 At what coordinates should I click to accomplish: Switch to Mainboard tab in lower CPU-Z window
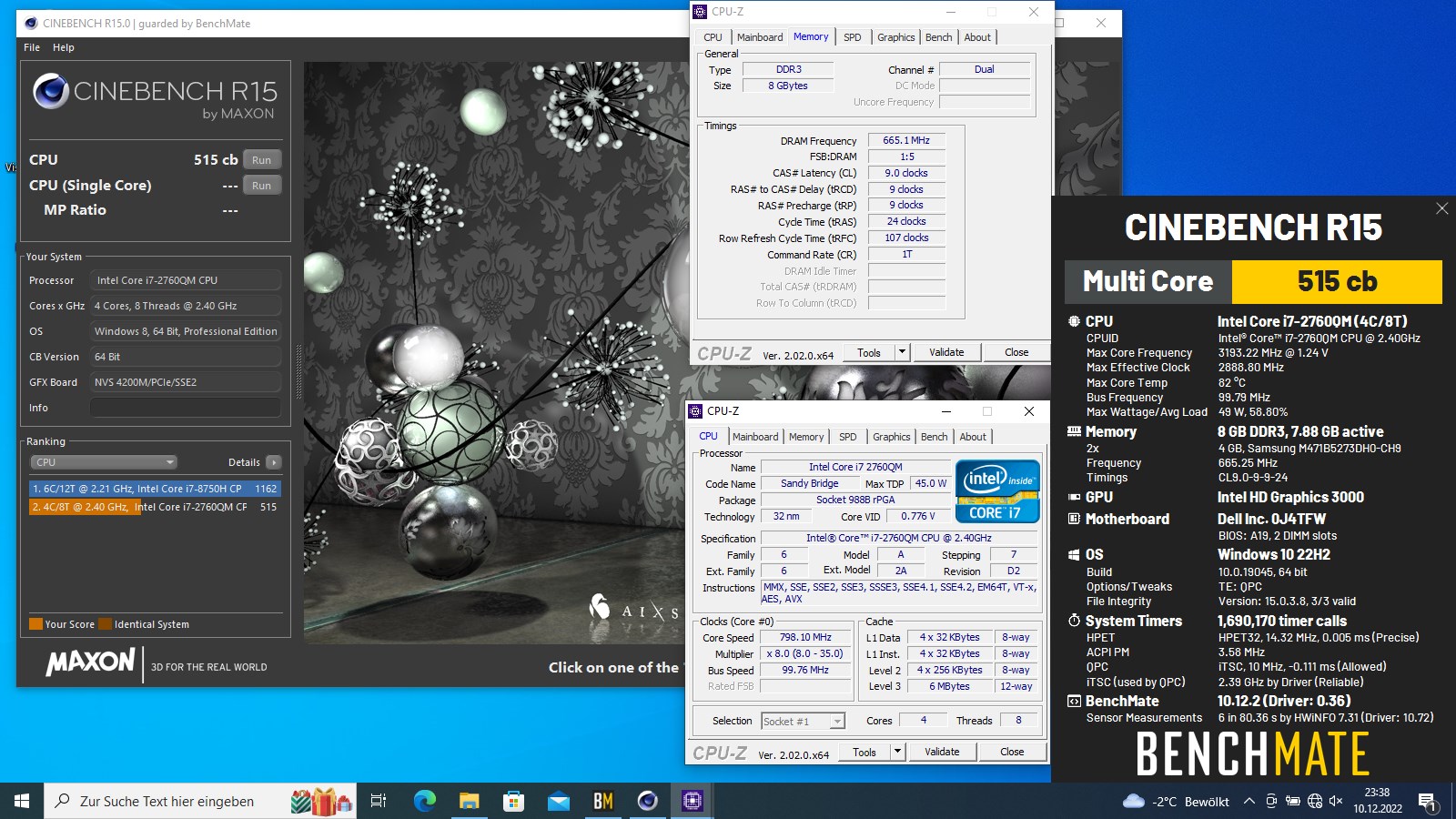click(x=755, y=437)
